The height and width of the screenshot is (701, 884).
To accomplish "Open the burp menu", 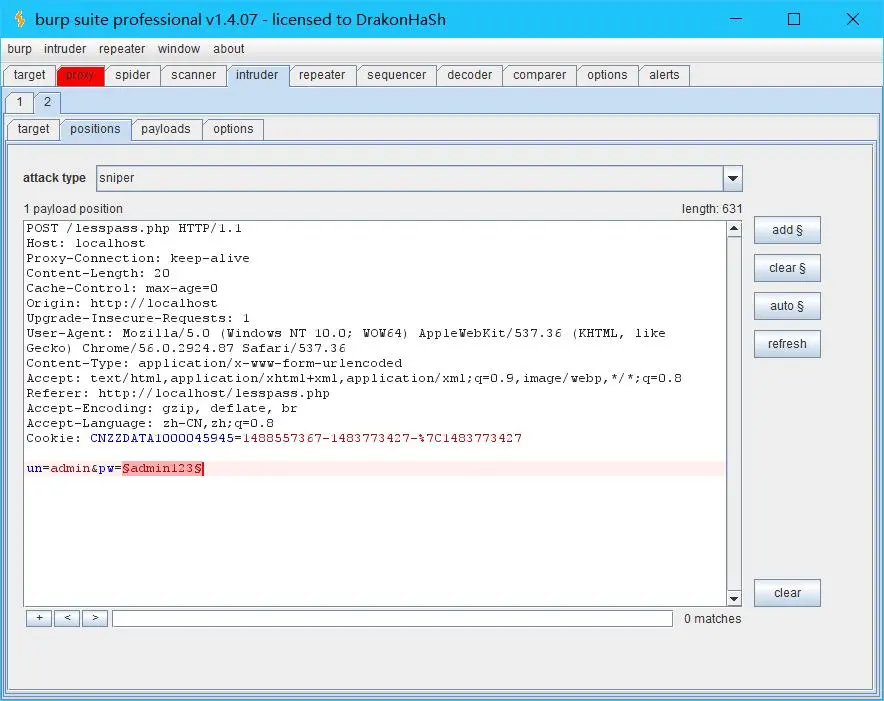I will (x=19, y=49).
